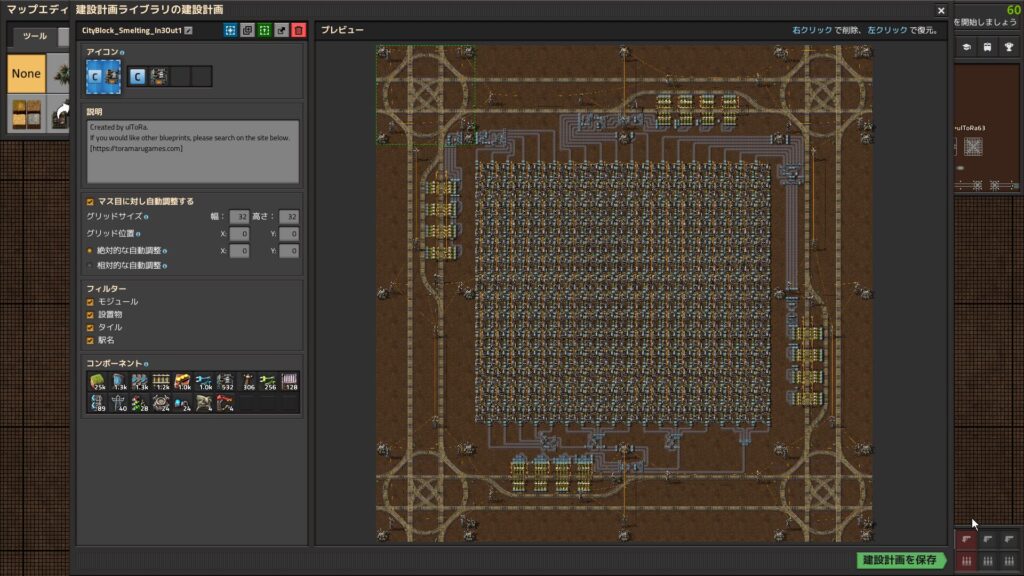Click the first 1.3k component icon
Screen dimensions: 1024x576
[119, 382]
